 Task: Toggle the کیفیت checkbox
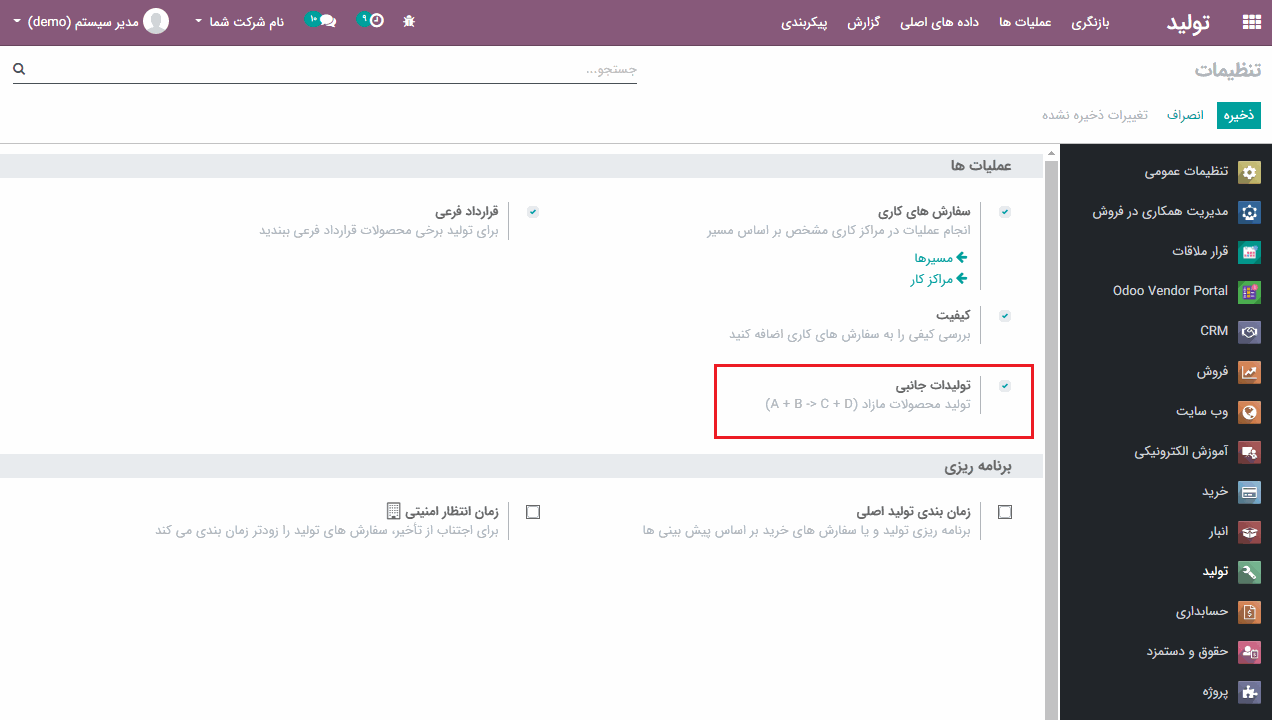coord(1005,315)
